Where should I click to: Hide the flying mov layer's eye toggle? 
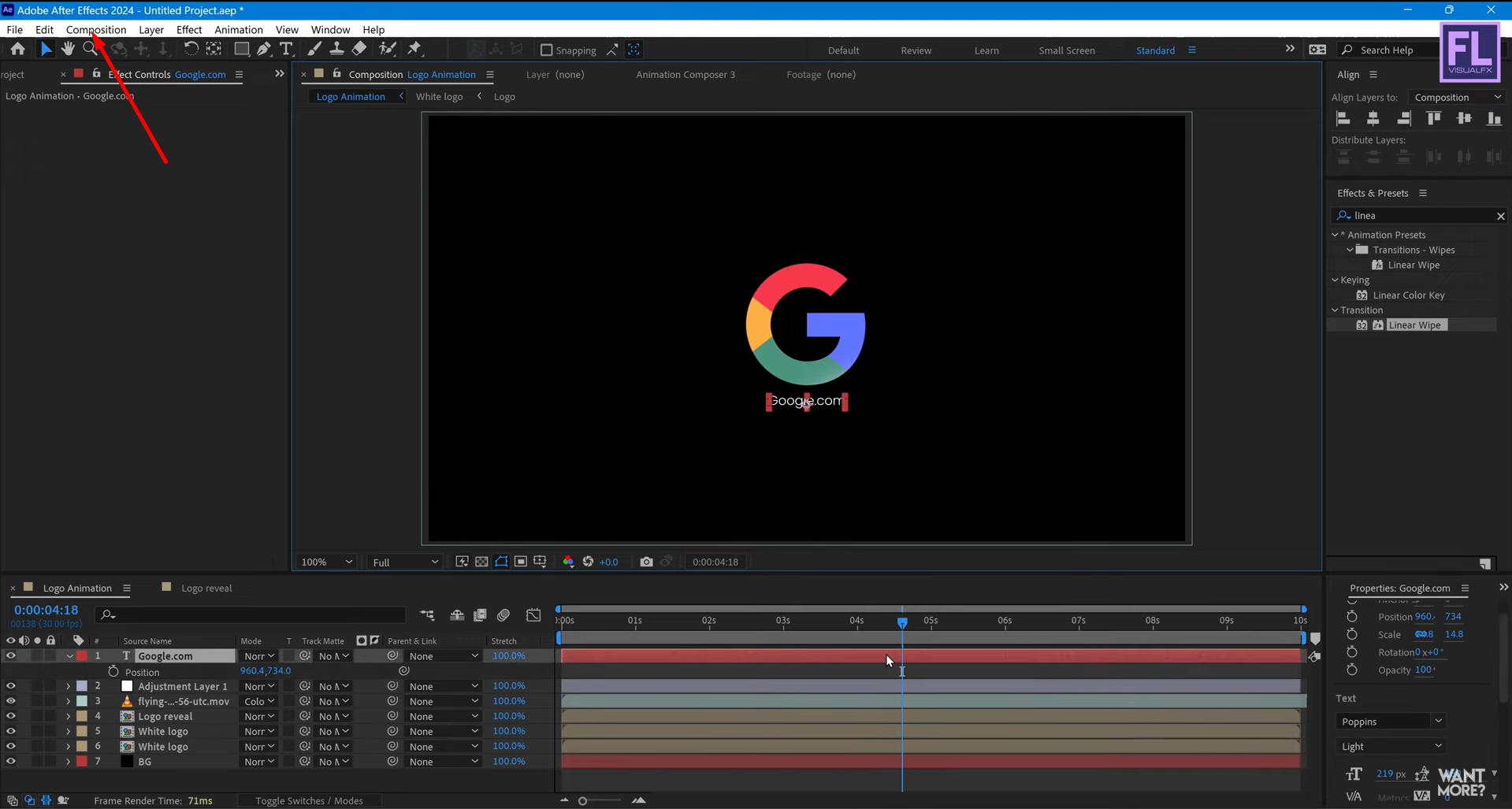tap(10, 701)
